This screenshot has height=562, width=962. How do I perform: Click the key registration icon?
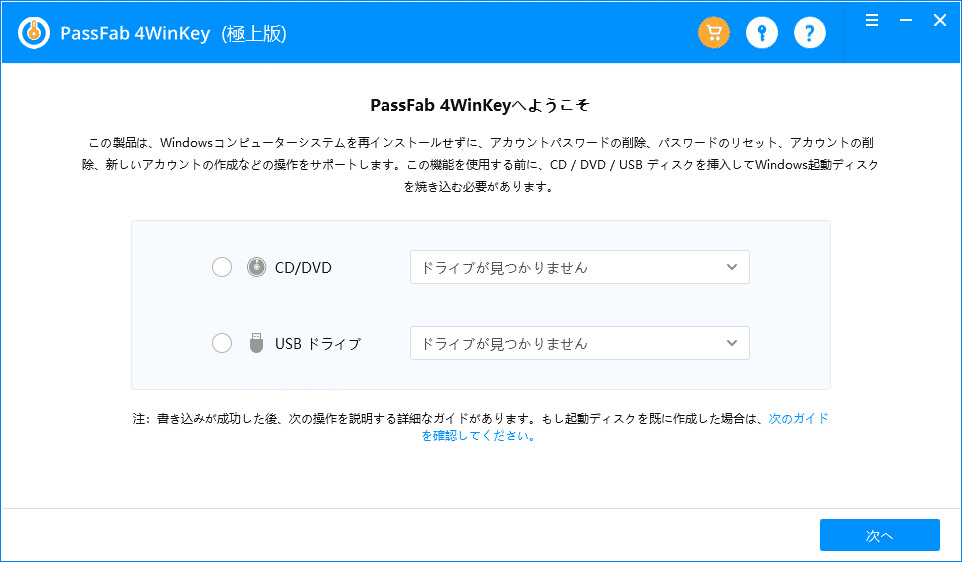(x=762, y=33)
